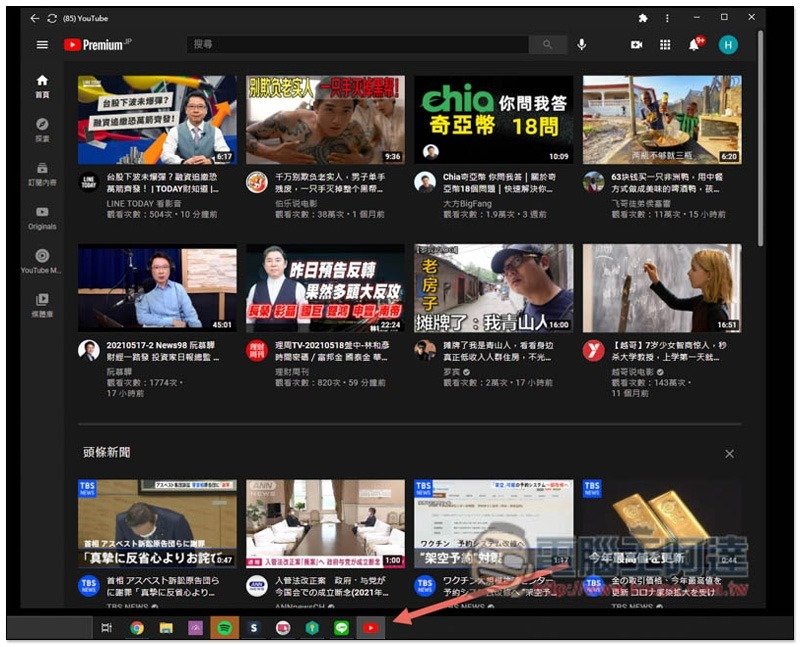Click the browser extensions puzzle icon
Viewport: 800px width, 647px height.
pos(642,18)
